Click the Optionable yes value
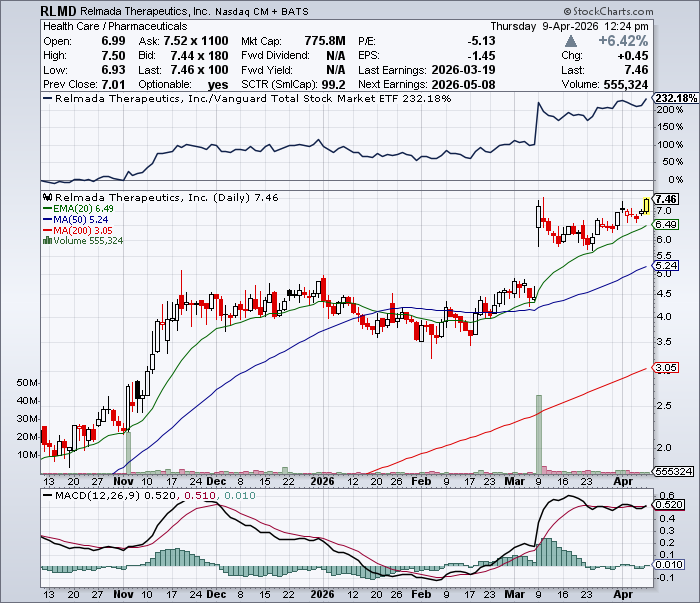 coord(218,84)
